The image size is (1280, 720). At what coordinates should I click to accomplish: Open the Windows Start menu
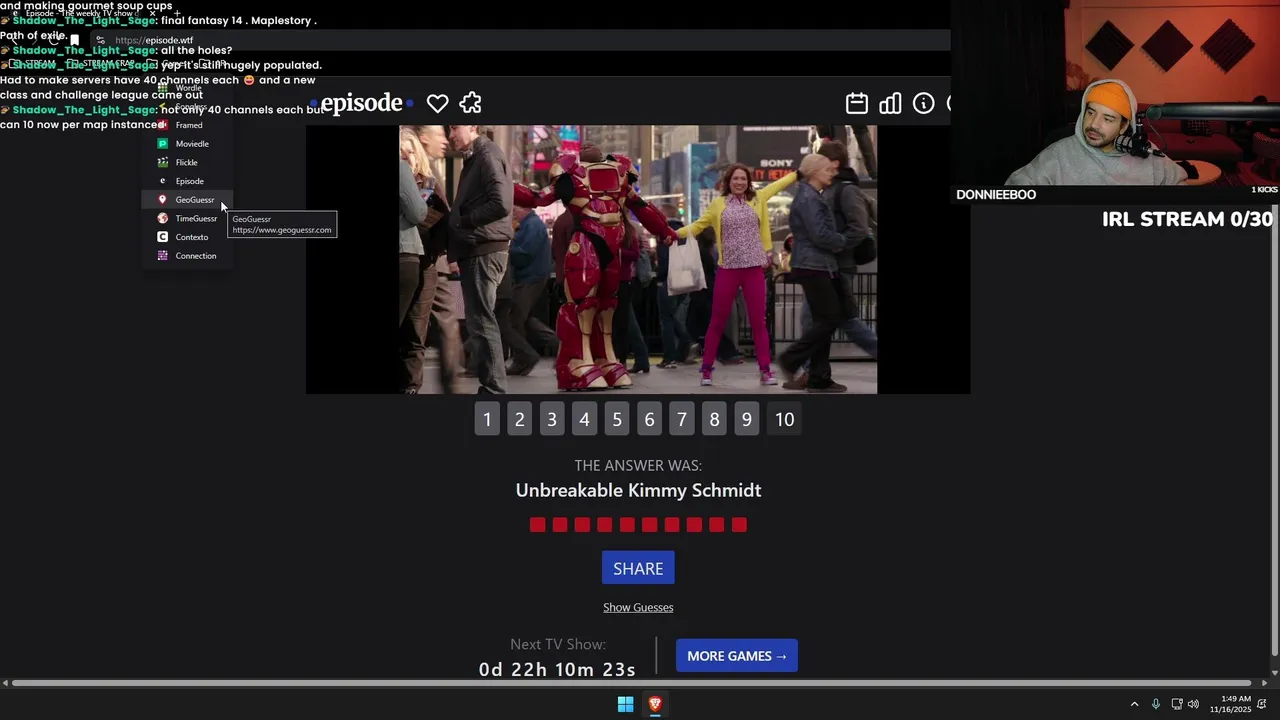(x=625, y=704)
